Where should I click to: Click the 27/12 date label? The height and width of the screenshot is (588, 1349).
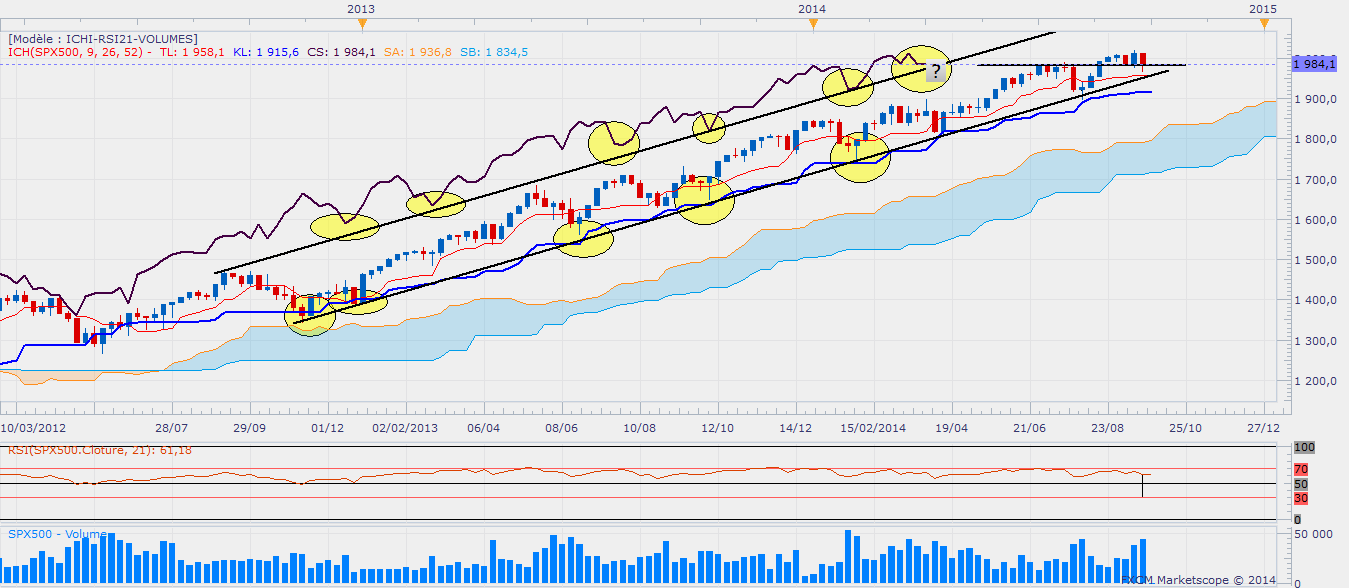pyautogui.click(x=1263, y=427)
